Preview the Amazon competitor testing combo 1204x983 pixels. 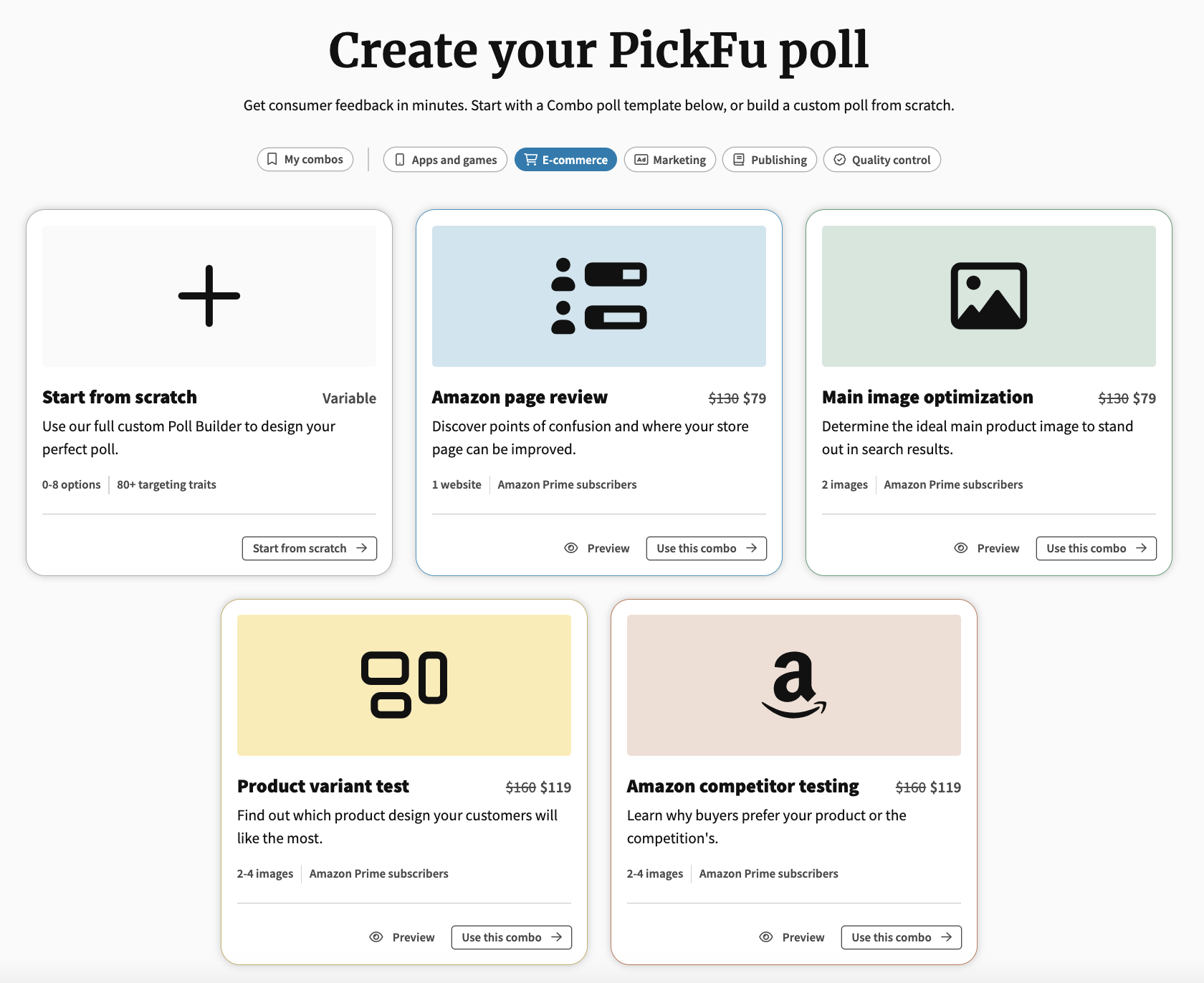tap(792, 937)
